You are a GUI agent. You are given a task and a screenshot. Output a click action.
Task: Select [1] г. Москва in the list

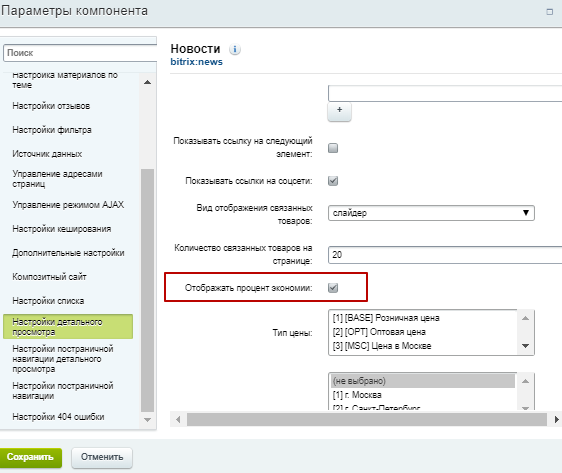point(357,395)
